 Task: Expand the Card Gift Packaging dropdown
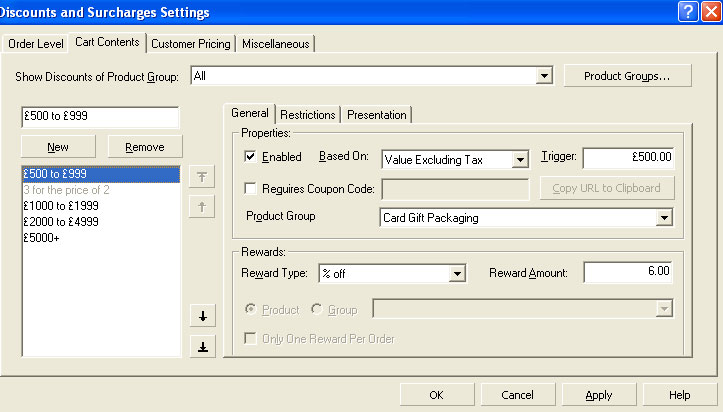pos(663,217)
